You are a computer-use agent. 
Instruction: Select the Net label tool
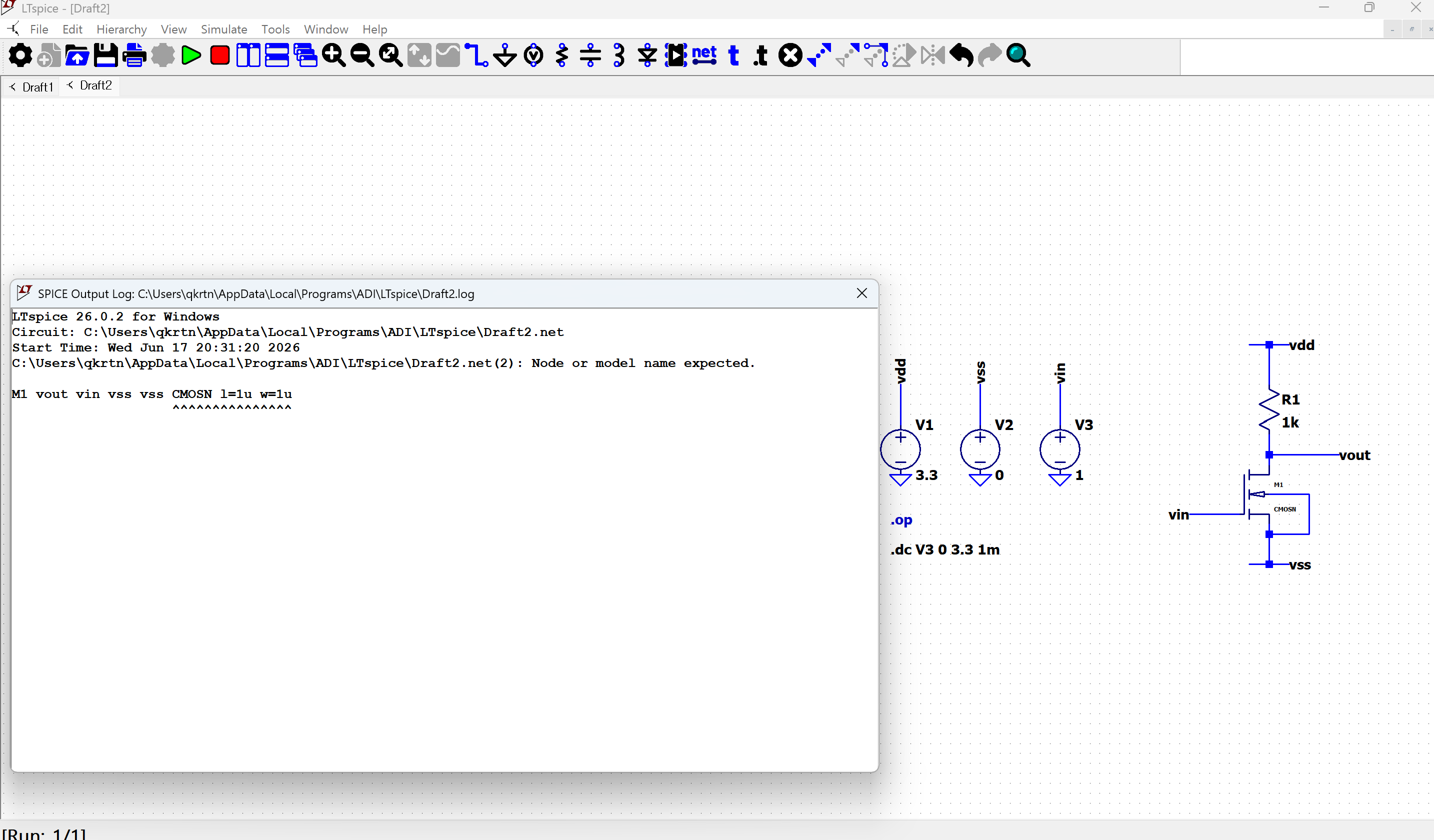pyautogui.click(x=704, y=55)
